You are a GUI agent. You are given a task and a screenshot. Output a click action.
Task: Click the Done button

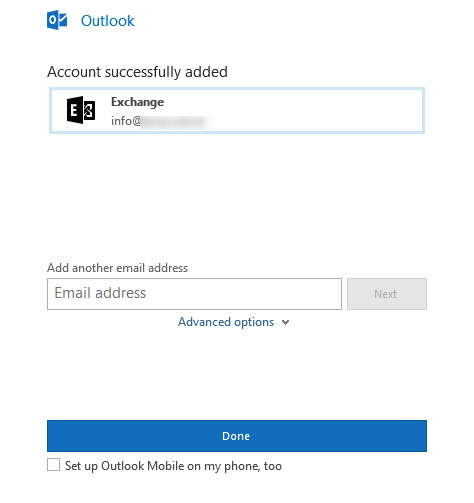pos(237,436)
